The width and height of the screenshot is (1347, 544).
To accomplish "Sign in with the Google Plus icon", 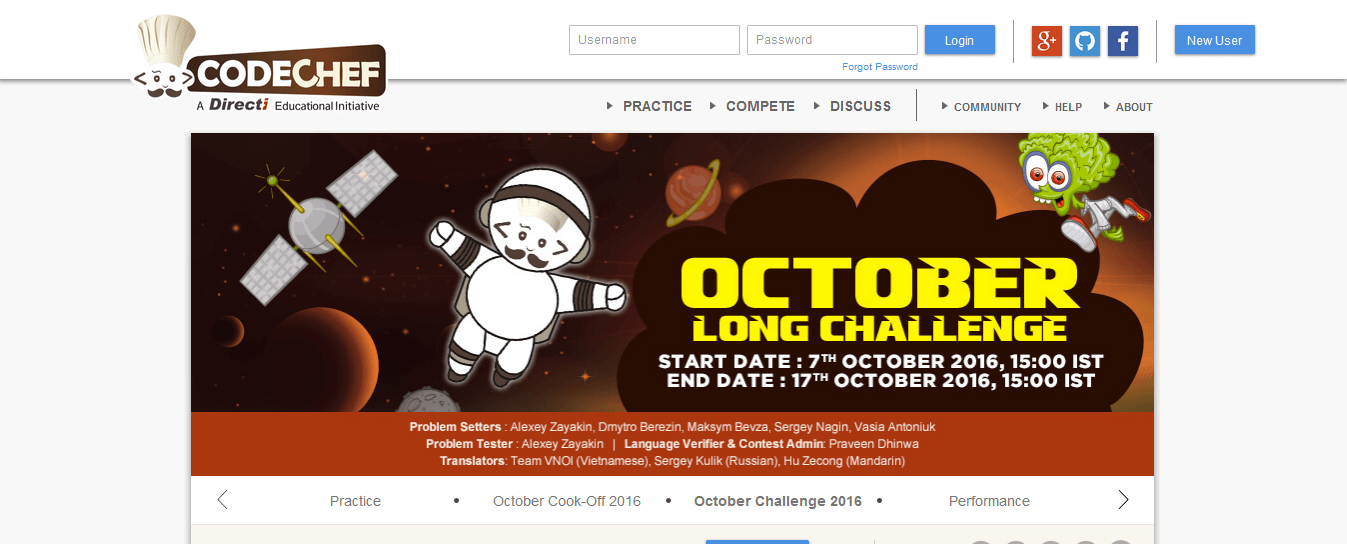I will (1047, 41).
